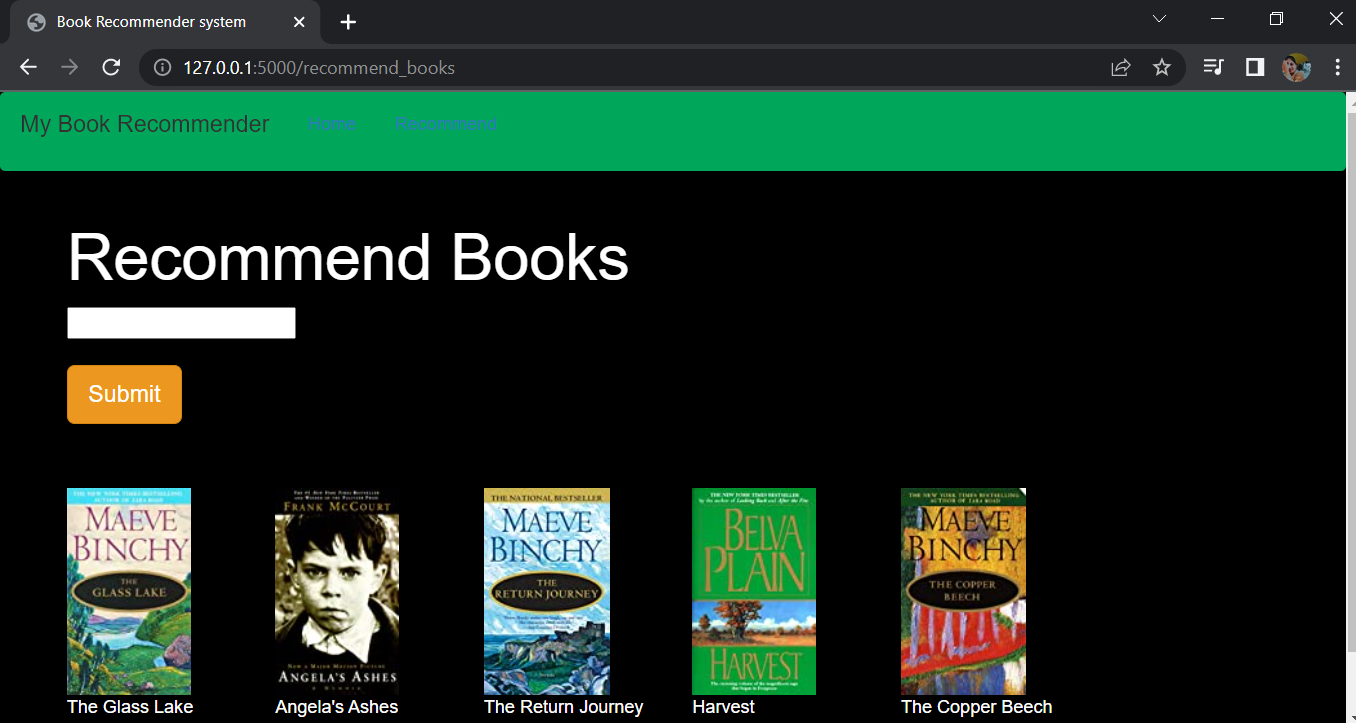Click the back navigation arrow
The width and height of the screenshot is (1356, 723).
[x=27, y=67]
